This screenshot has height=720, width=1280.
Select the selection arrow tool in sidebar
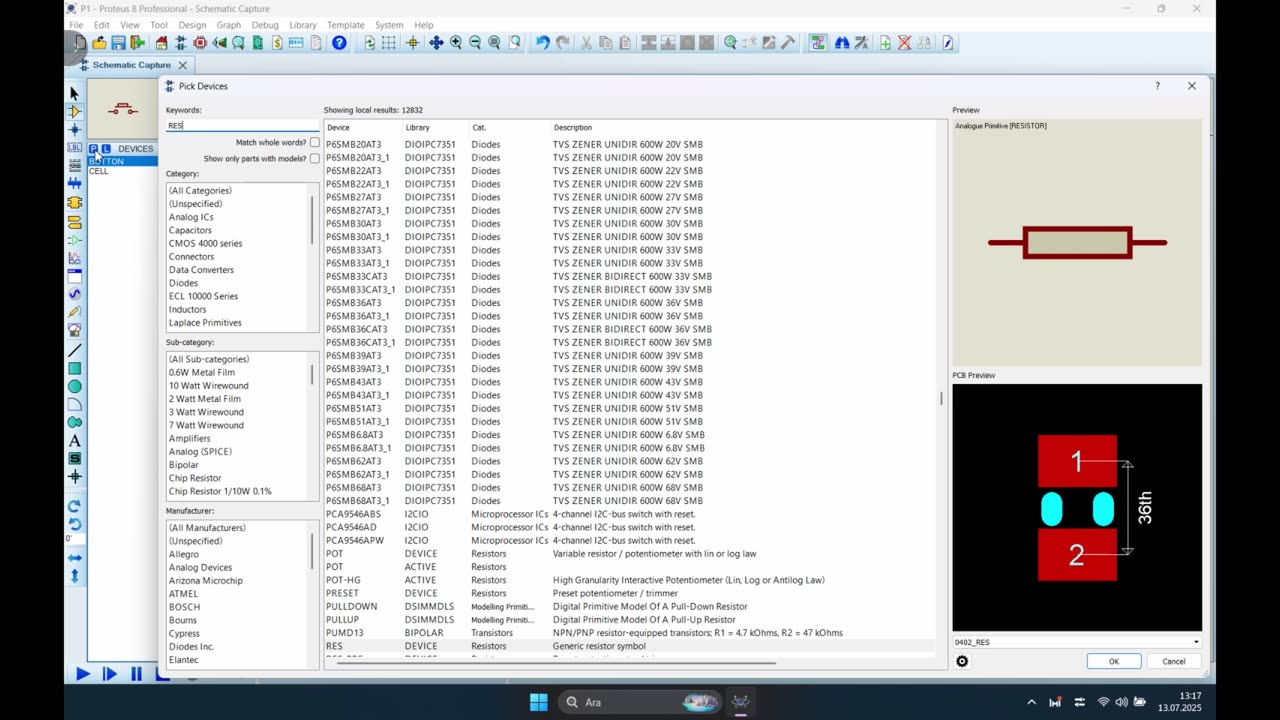74,93
